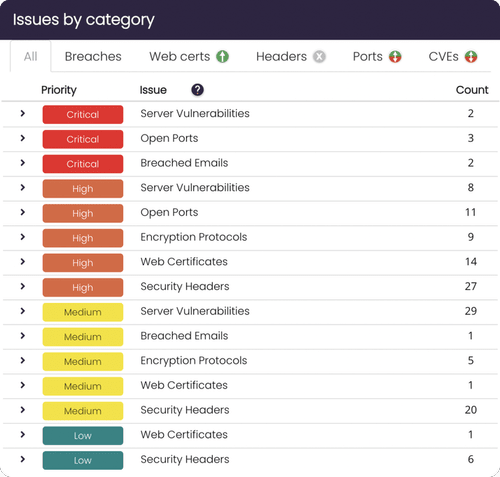Click the green up arrow next to Web certs
Viewport: 500px width, 477px height.
222,56
